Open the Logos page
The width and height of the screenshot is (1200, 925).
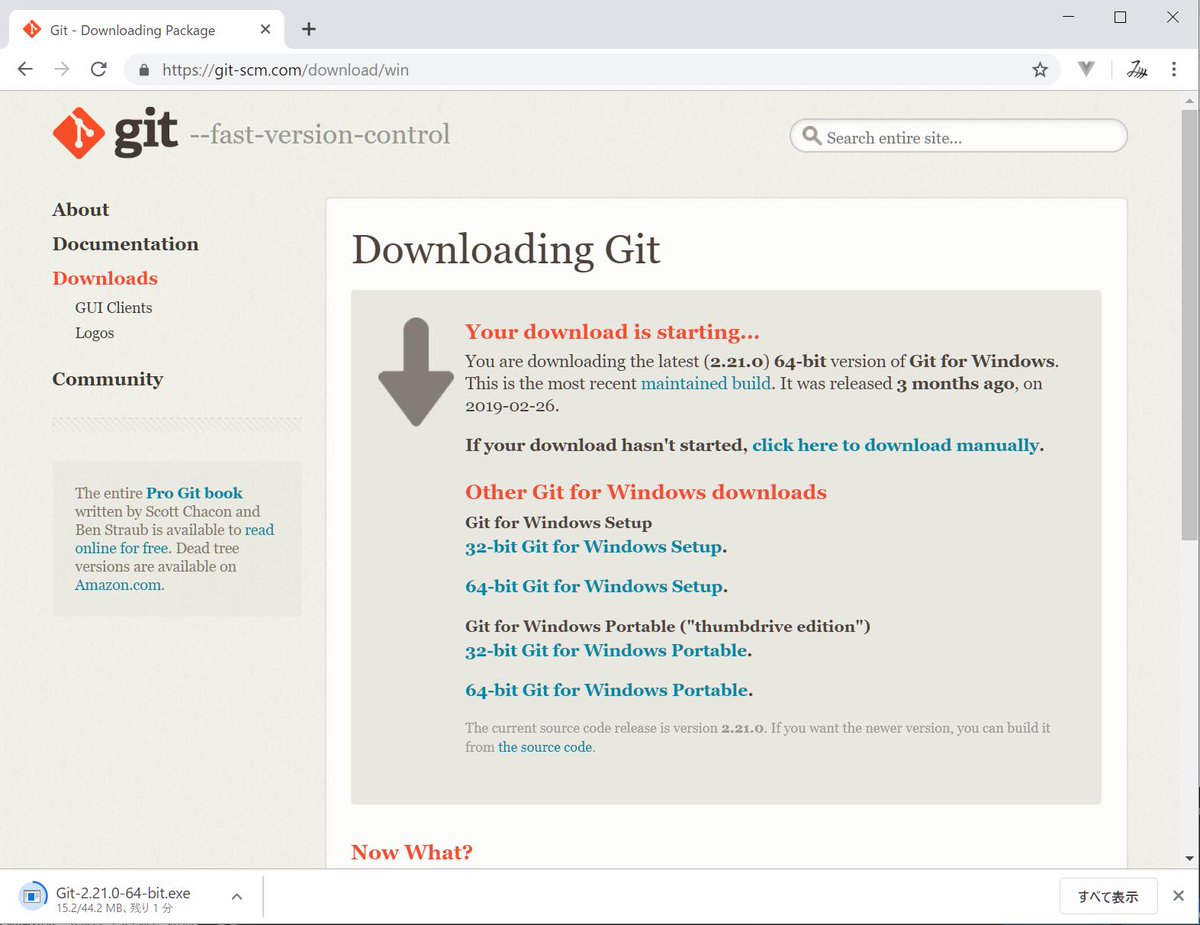(94, 333)
